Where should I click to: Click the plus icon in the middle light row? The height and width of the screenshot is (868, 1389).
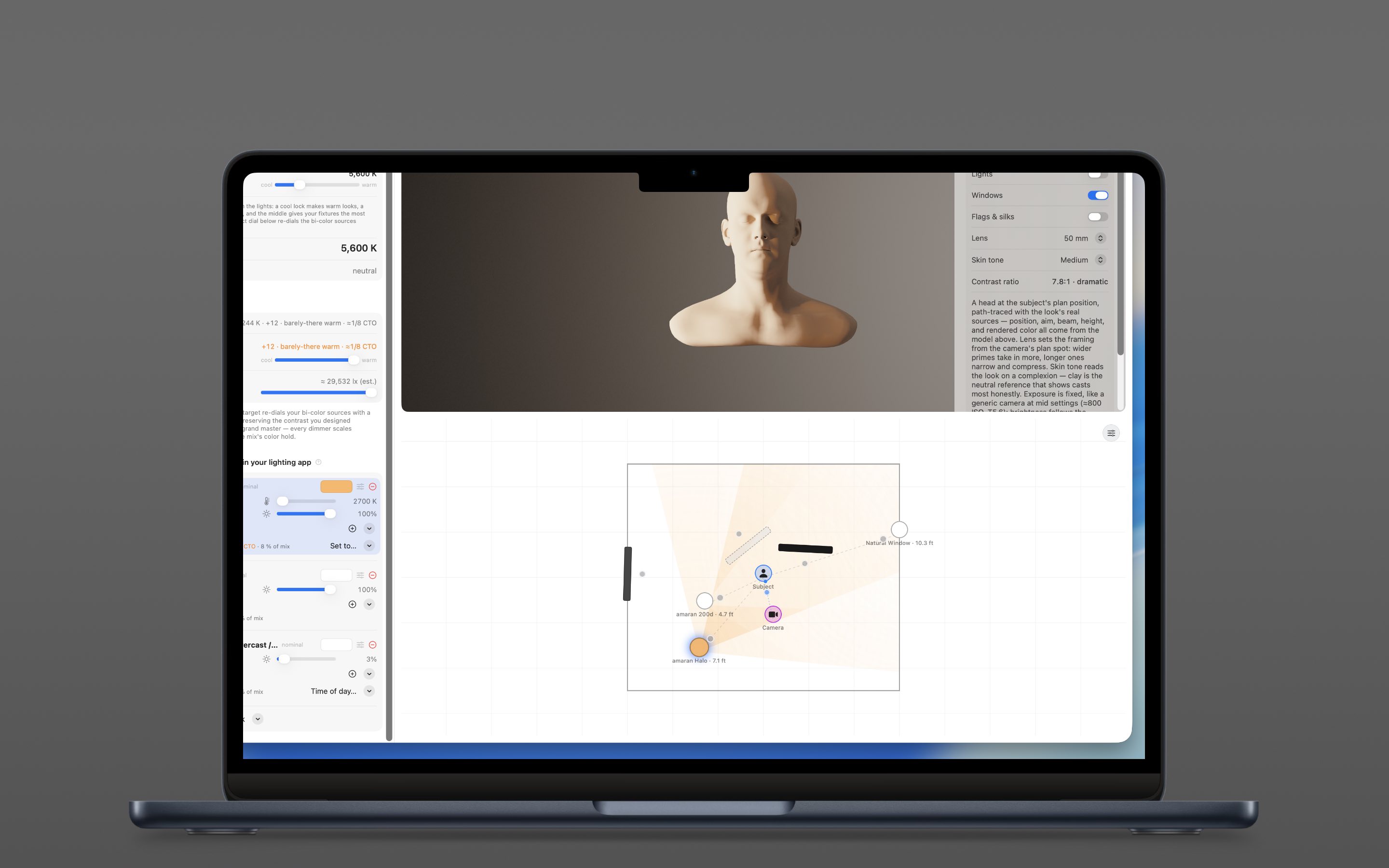(x=353, y=604)
